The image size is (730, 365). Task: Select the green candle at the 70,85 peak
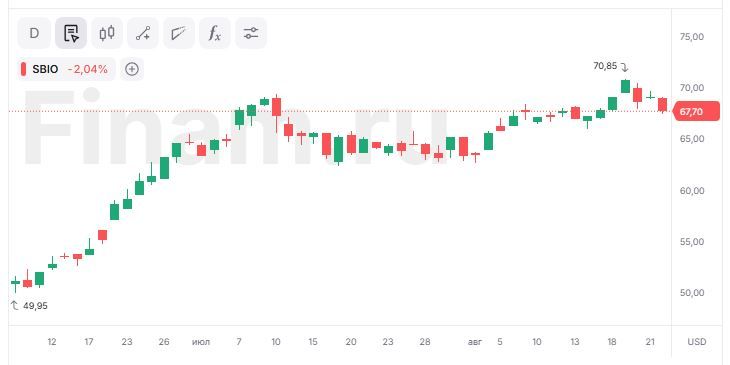[x=625, y=87]
